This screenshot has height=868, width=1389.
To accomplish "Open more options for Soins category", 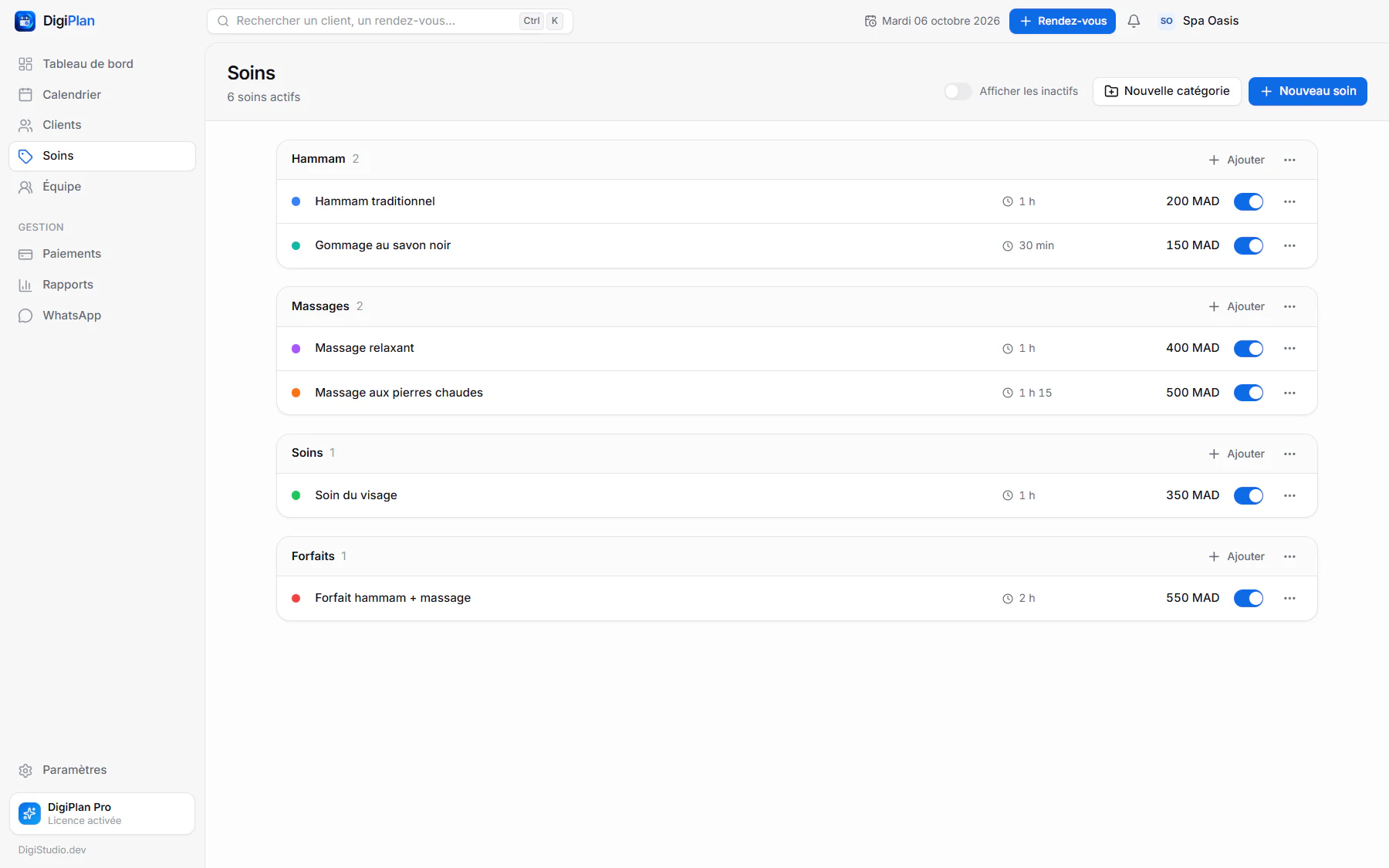I will point(1289,454).
